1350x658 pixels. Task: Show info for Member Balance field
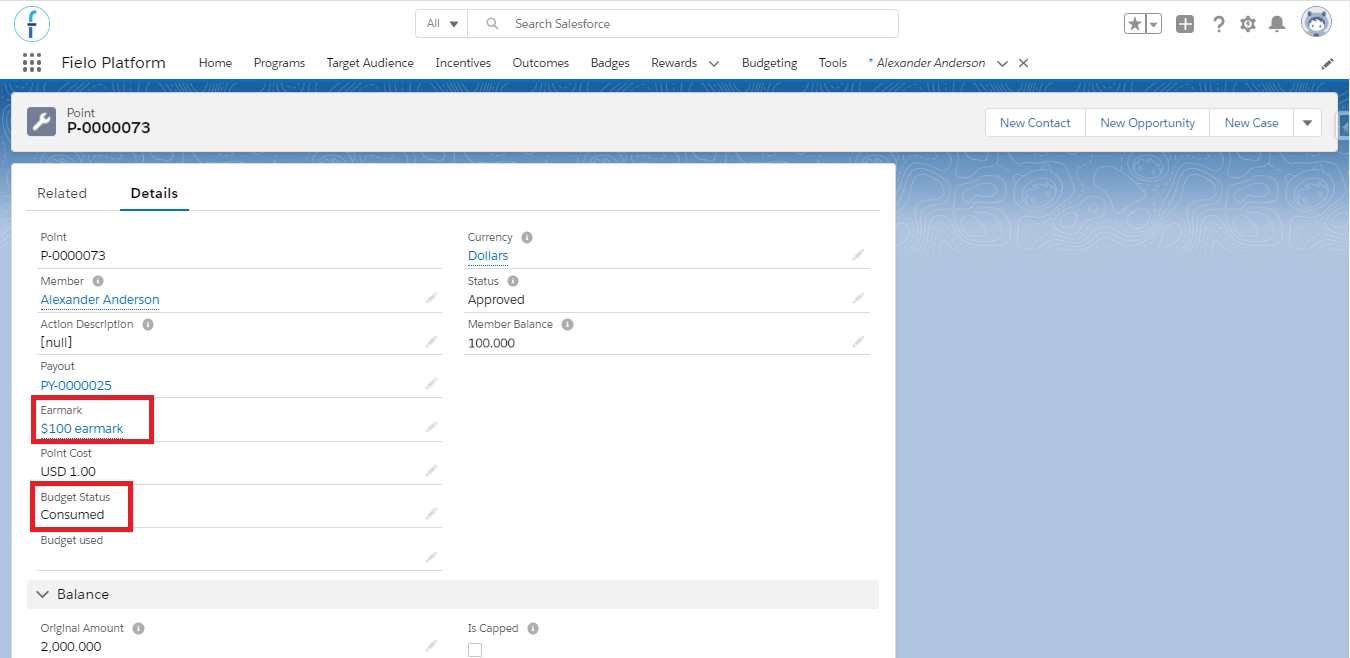(x=567, y=325)
